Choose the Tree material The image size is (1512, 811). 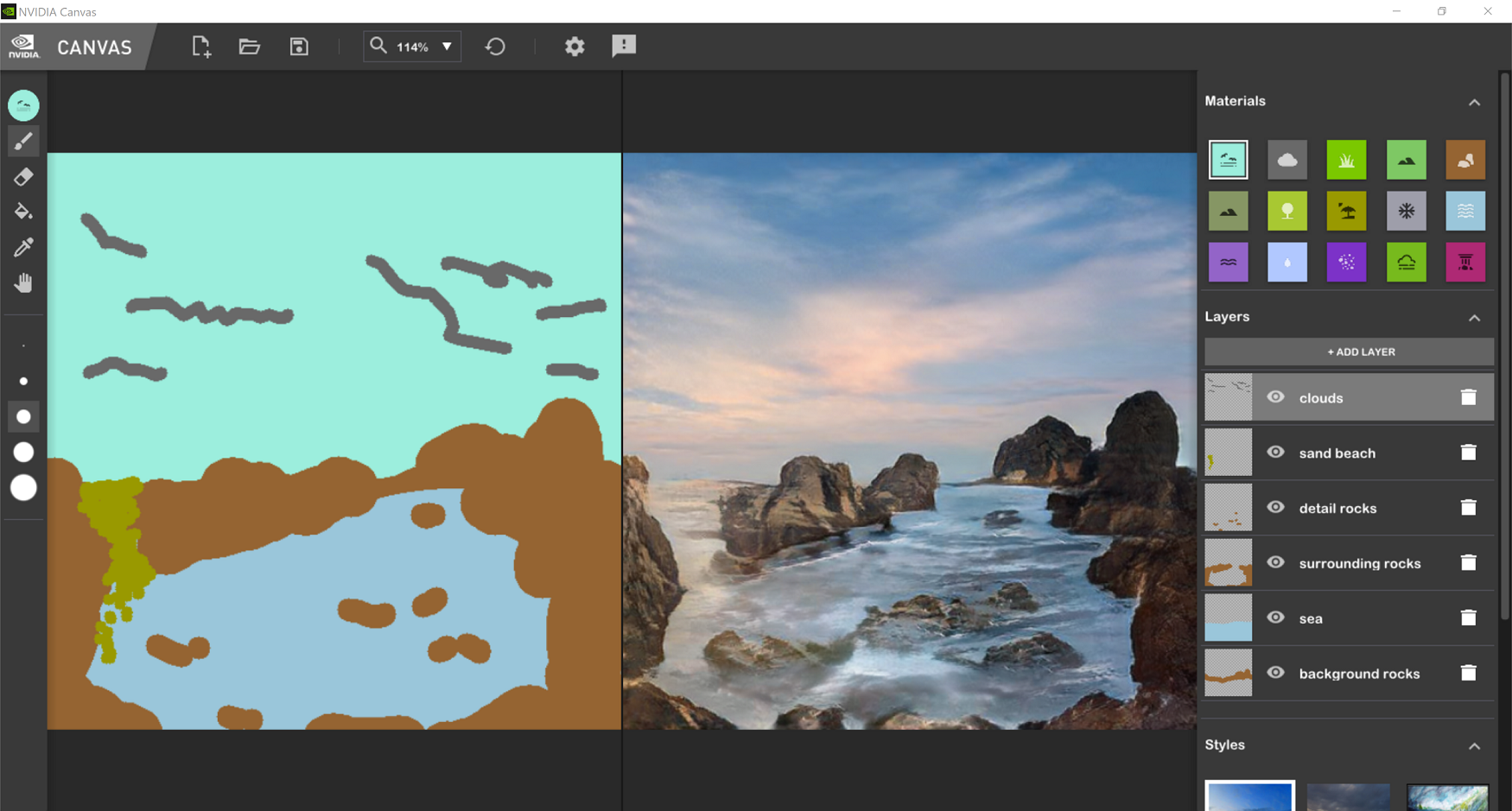1287,211
